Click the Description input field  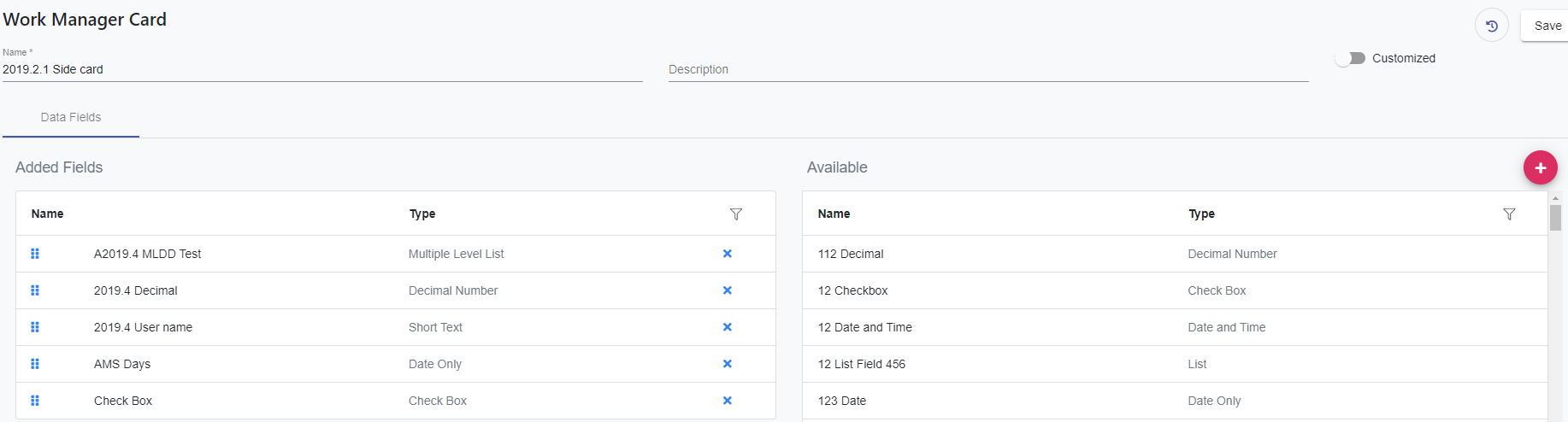tap(988, 69)
